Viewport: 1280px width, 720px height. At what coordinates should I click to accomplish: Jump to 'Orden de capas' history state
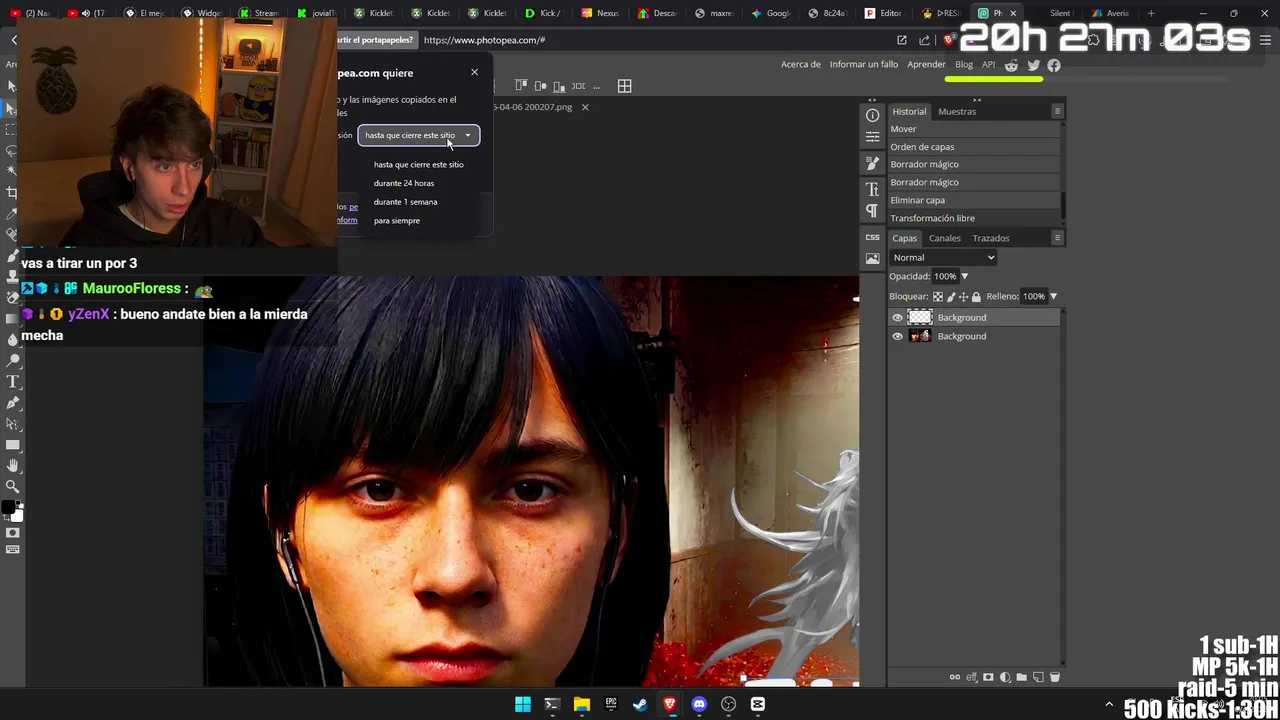point(973,147)
